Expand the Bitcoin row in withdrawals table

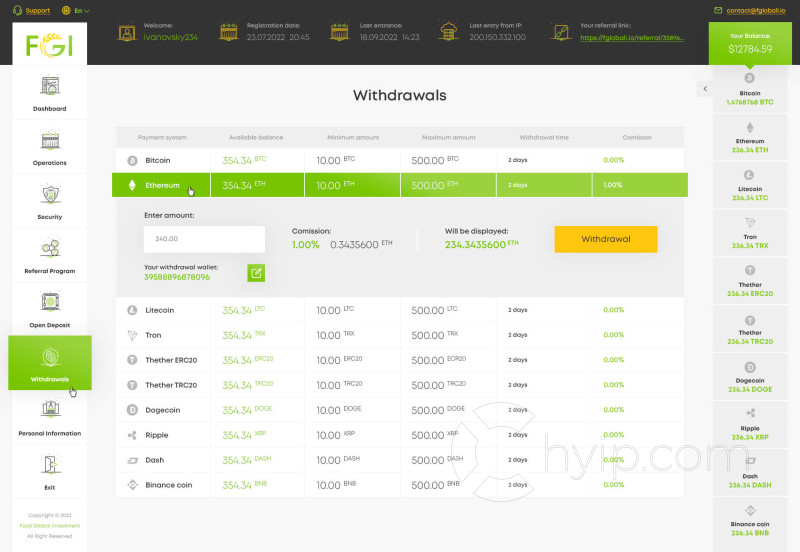pyautogui.click(x=400, y=160)
